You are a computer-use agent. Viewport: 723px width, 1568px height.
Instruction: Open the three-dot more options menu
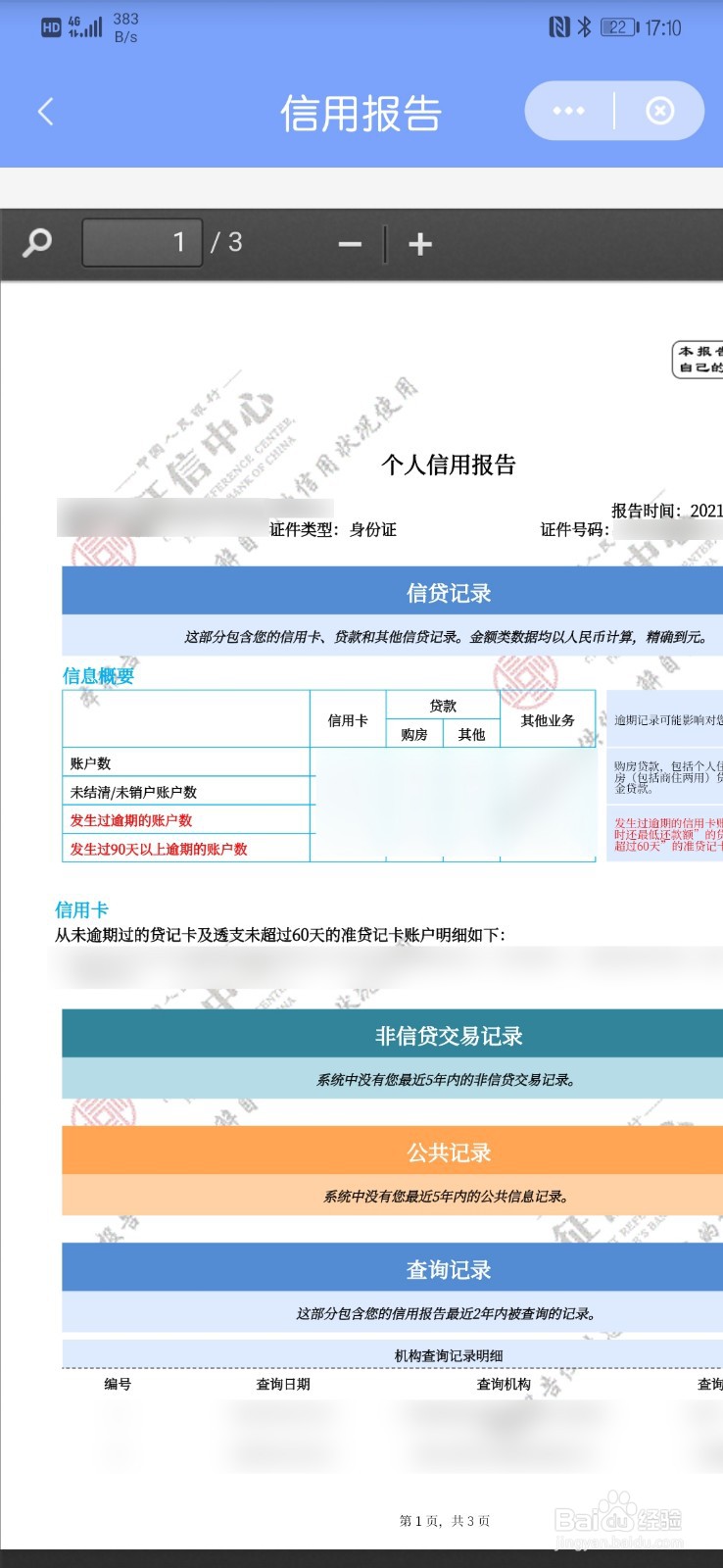pyautogui.click(x=568, y=111)
